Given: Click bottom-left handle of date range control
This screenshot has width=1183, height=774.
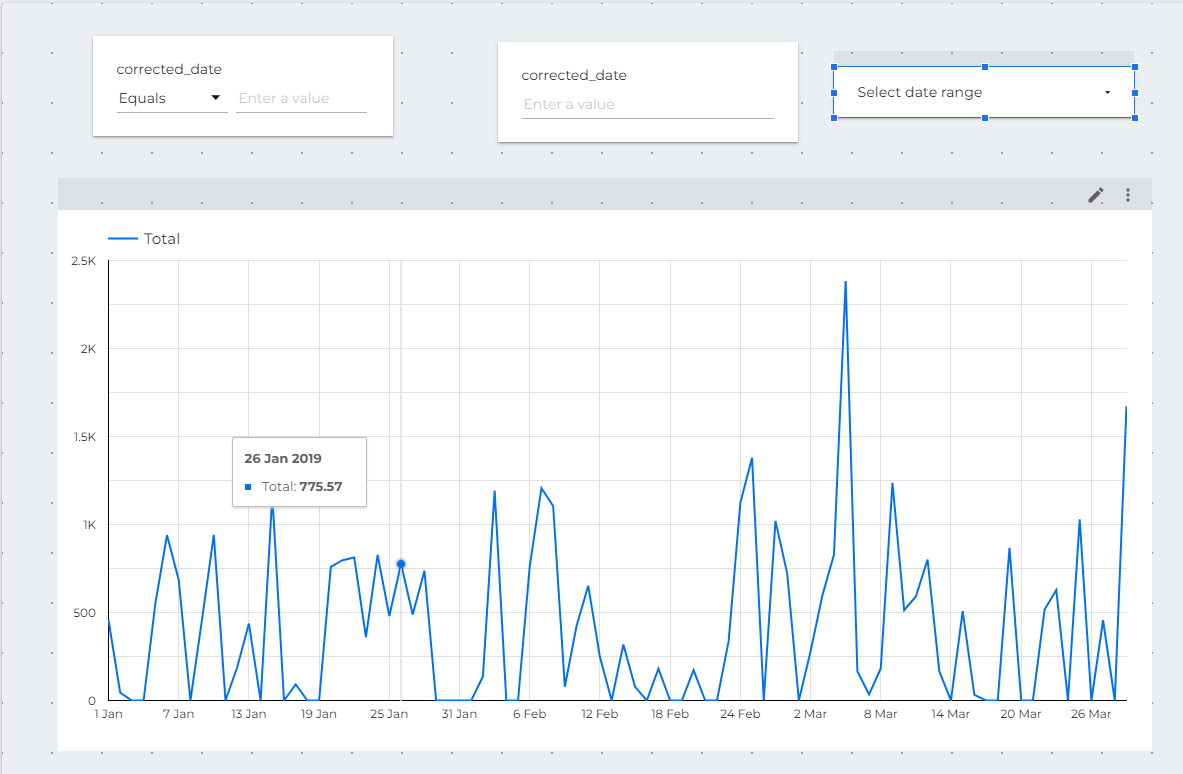Looking at the screenshot, I should [x=834, y=118].
